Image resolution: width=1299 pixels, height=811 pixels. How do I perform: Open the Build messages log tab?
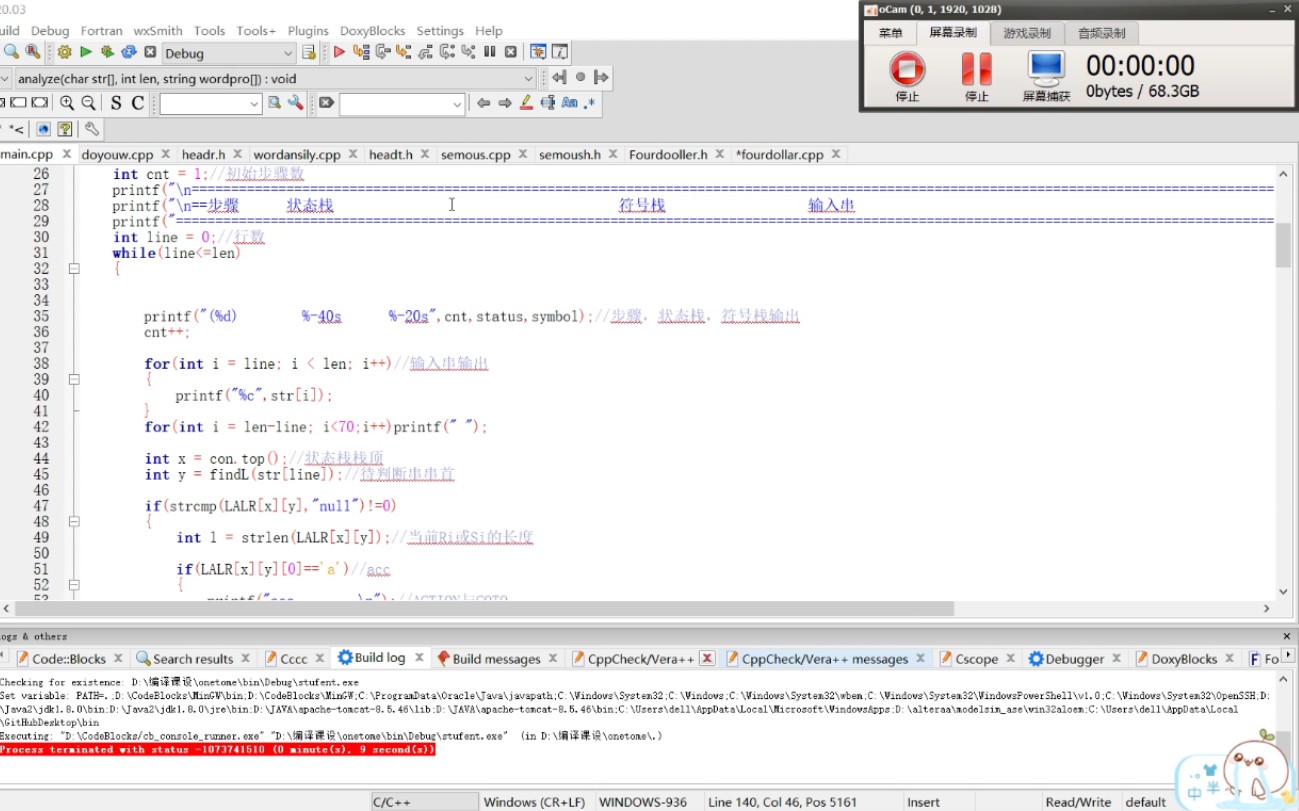496,659
